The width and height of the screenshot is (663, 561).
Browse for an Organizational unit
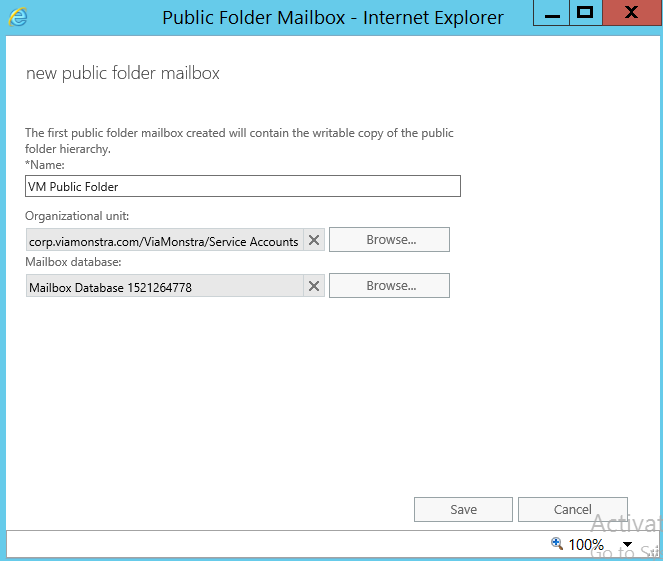(x=389, y=240)
